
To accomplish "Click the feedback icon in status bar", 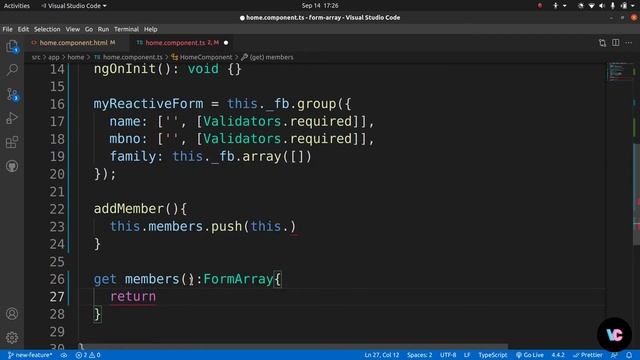I will pyautogui.click(x=614, y=355).
